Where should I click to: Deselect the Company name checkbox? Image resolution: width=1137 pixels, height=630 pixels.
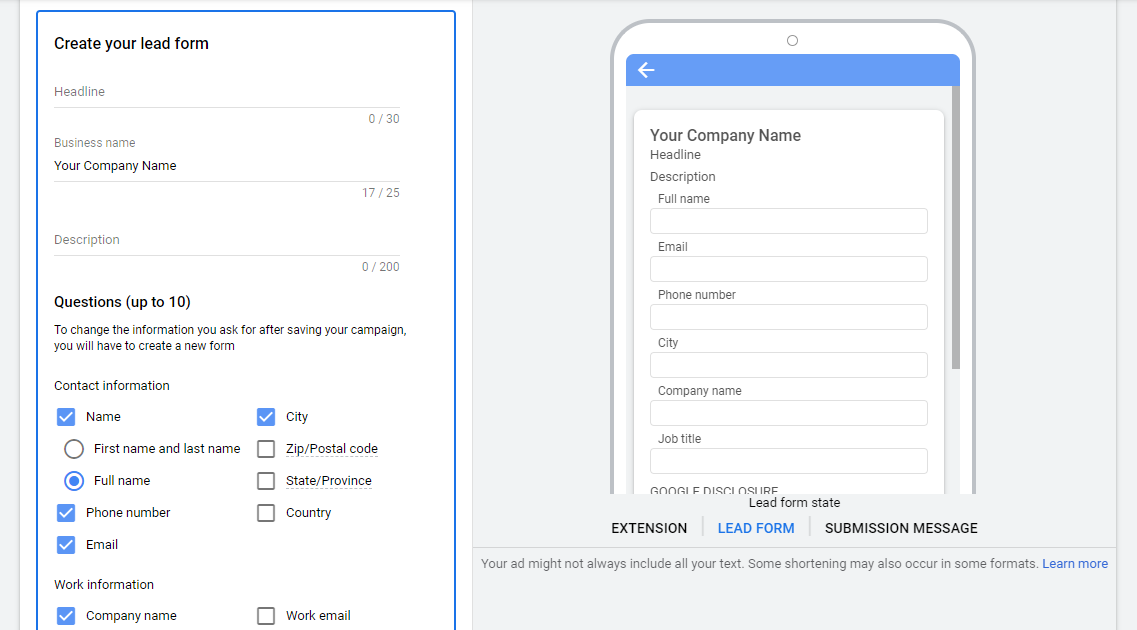point(66,616)
